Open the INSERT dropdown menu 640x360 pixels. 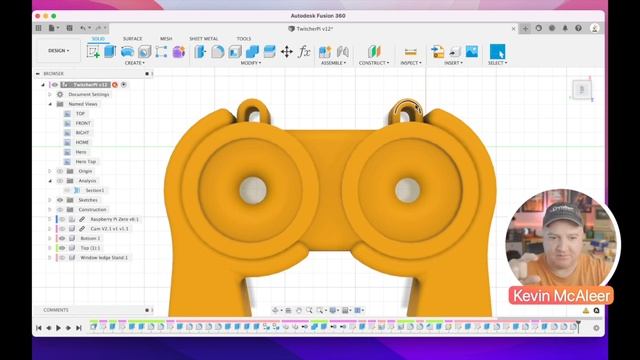click(x=453, y=63)
